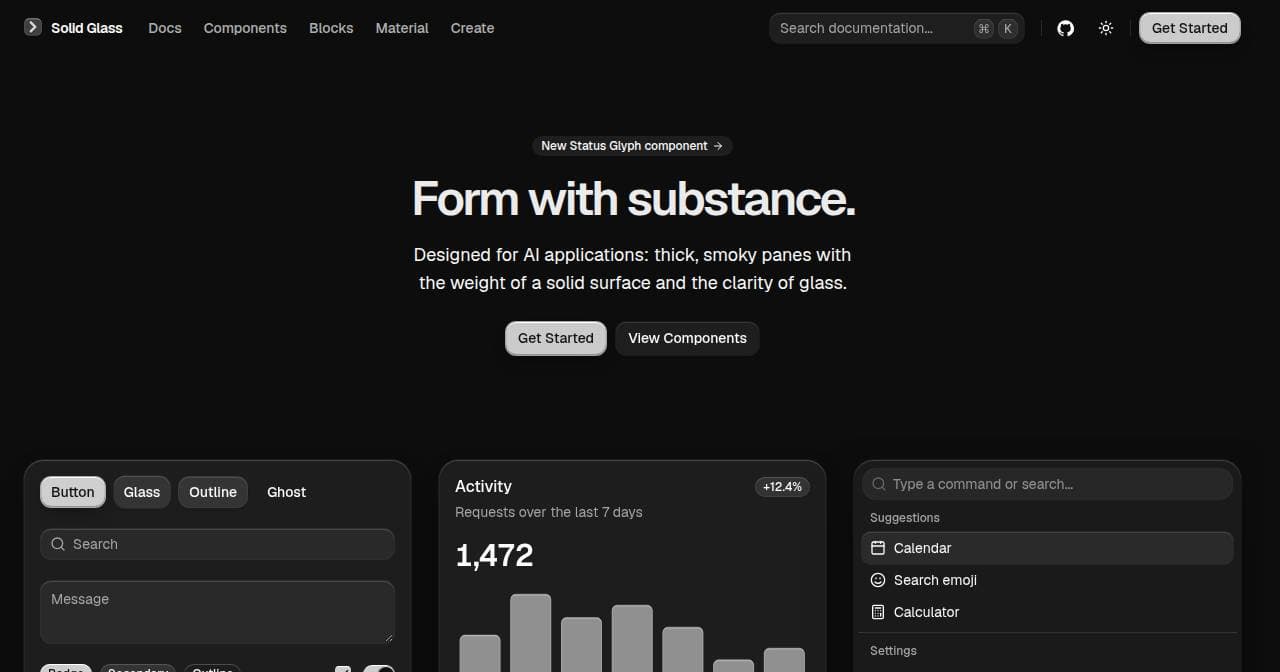Focus the Type a command or search field
This screenshot has width=1280, height=672.
[1047, 484]
